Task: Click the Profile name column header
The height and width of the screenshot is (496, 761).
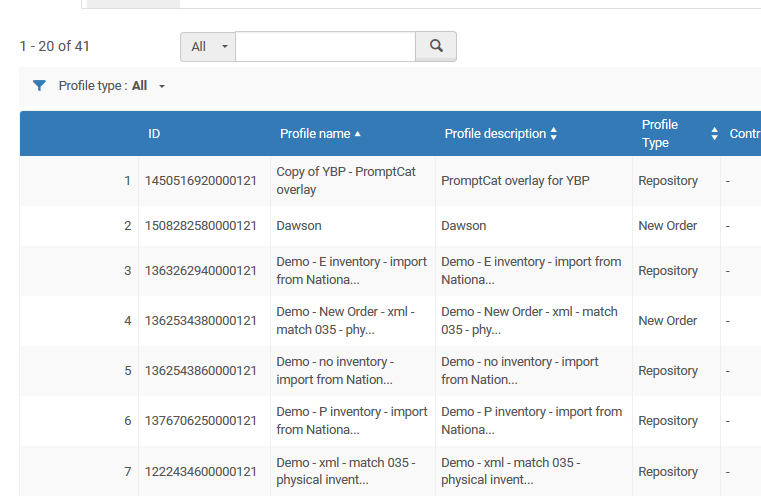Action: 315,134
